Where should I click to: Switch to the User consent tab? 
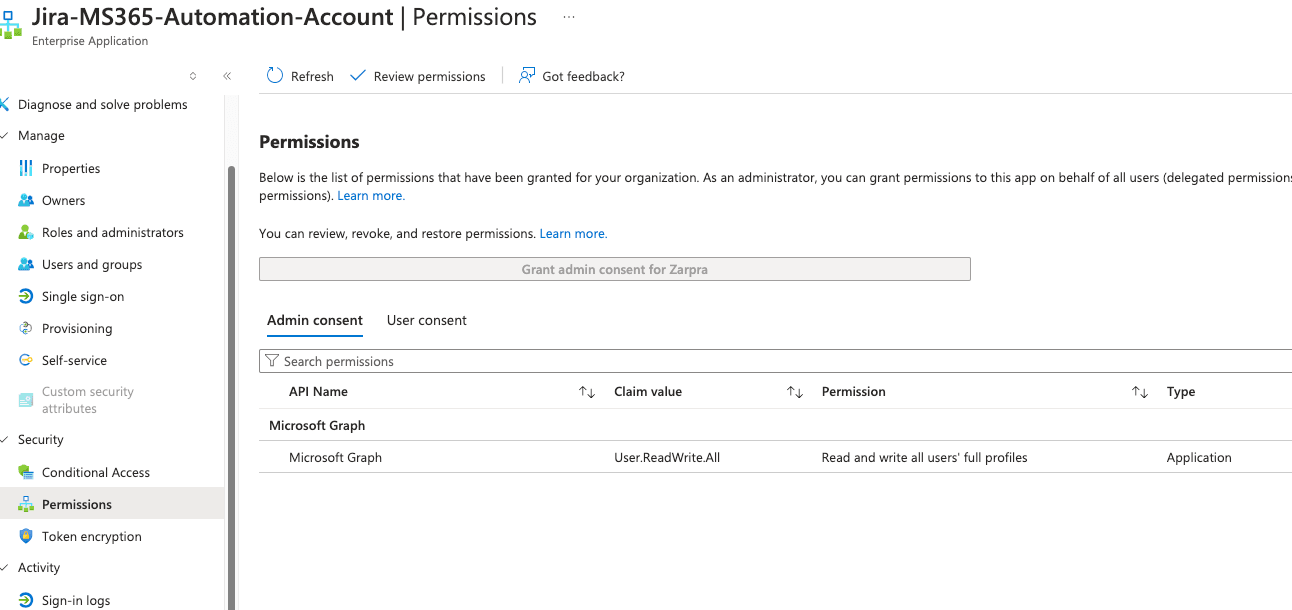[427, 321]
